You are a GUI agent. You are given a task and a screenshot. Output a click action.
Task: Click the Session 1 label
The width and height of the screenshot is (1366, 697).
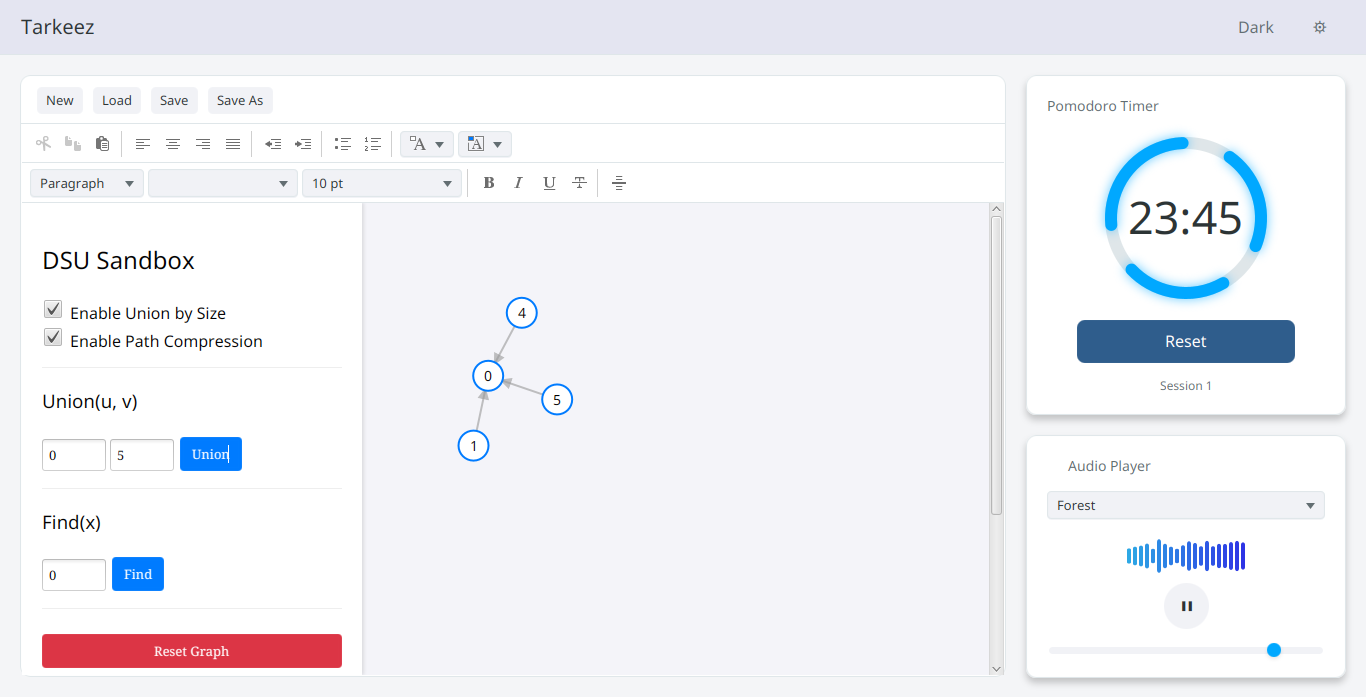coord(1186,386)
